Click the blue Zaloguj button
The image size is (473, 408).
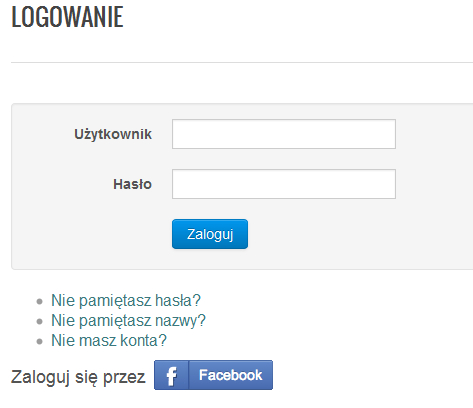[x=210, y=234]
